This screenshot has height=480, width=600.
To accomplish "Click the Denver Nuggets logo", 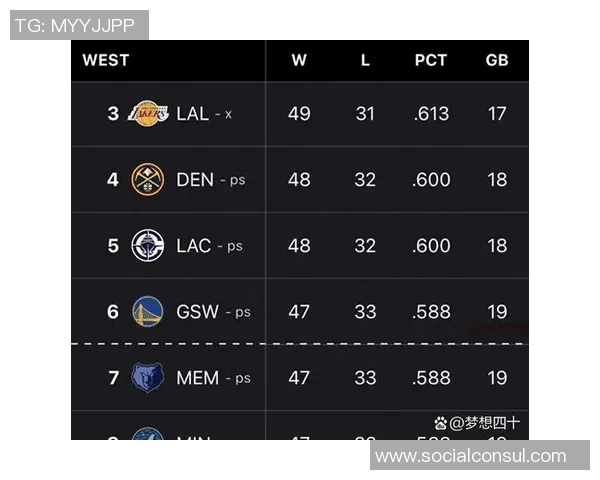I will click(x=148, y=180).
